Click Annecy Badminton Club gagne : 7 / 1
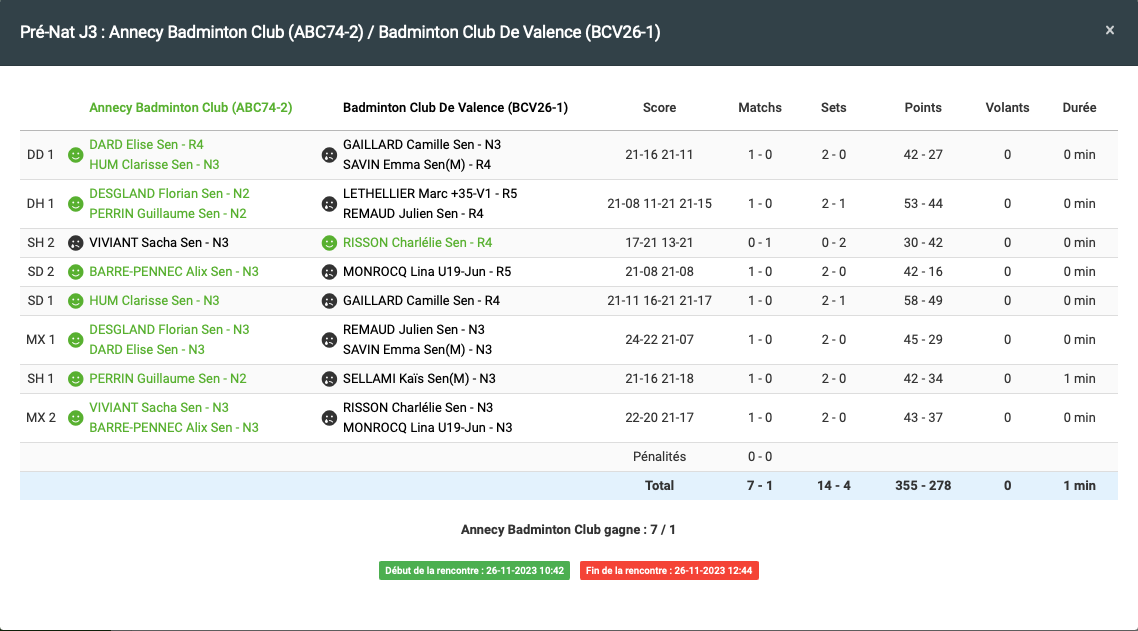This screenshot has width=1138, height=631. coord(568,529)
